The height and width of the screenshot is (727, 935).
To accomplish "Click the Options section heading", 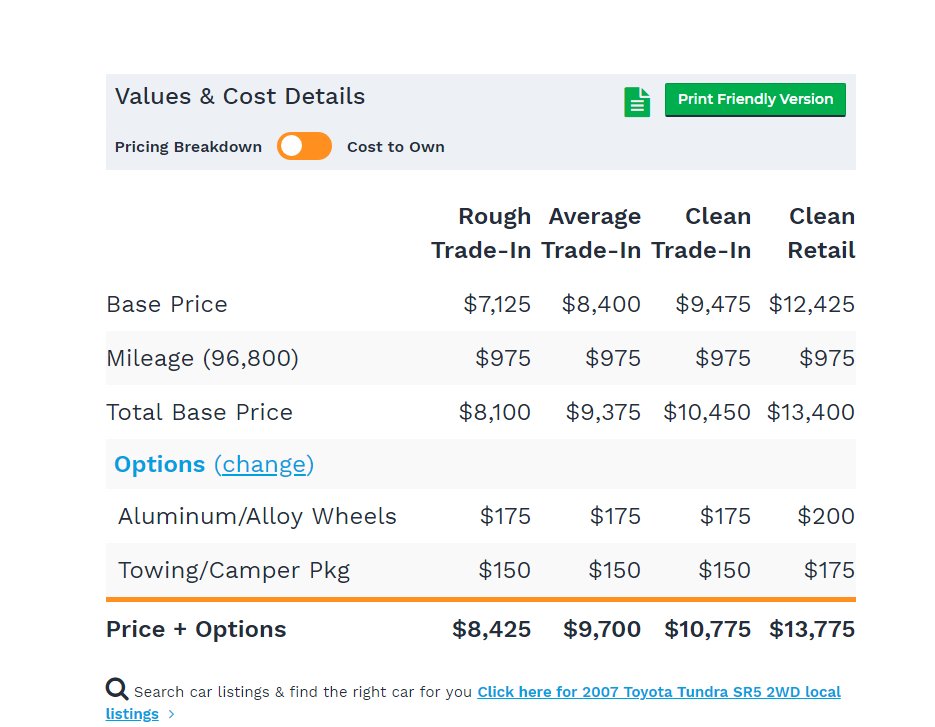I will click(x=159, y=465).
